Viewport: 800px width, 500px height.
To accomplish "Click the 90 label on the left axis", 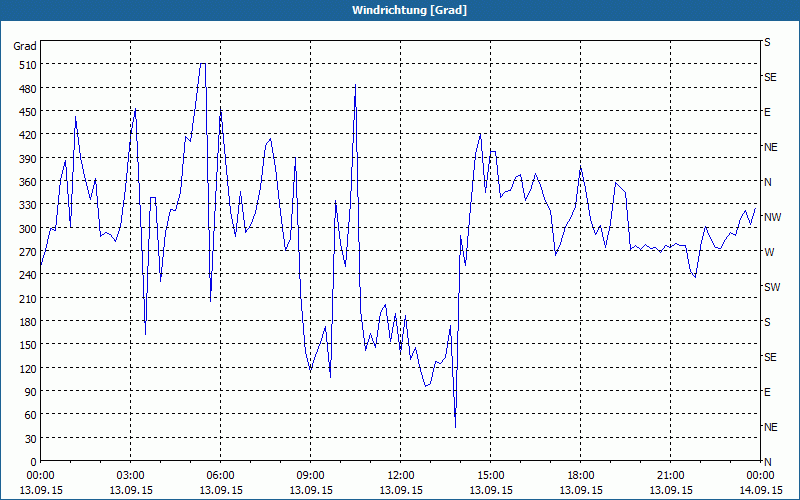I will [x=31, y=392].
